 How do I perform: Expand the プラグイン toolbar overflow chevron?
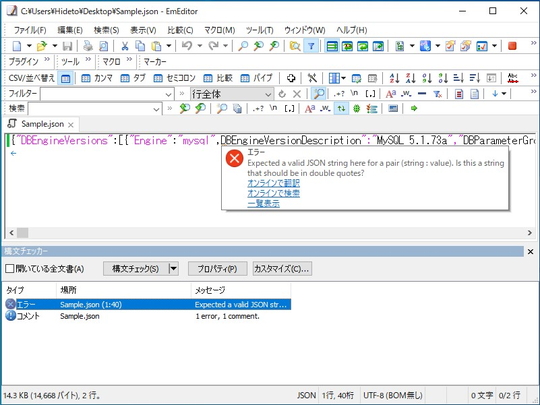(x=47, y=59)
